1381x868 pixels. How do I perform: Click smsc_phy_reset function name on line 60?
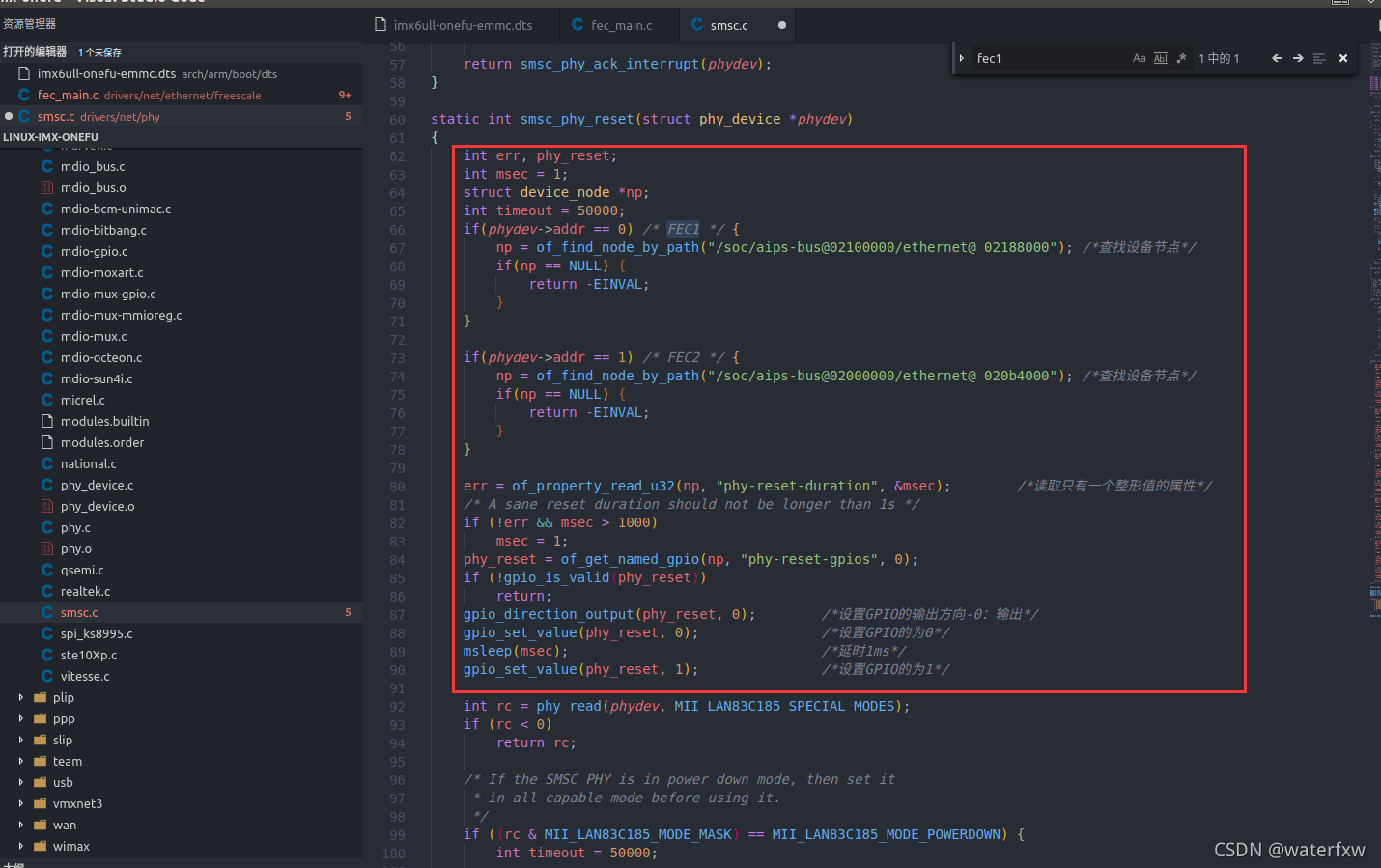tap(577, 119)
